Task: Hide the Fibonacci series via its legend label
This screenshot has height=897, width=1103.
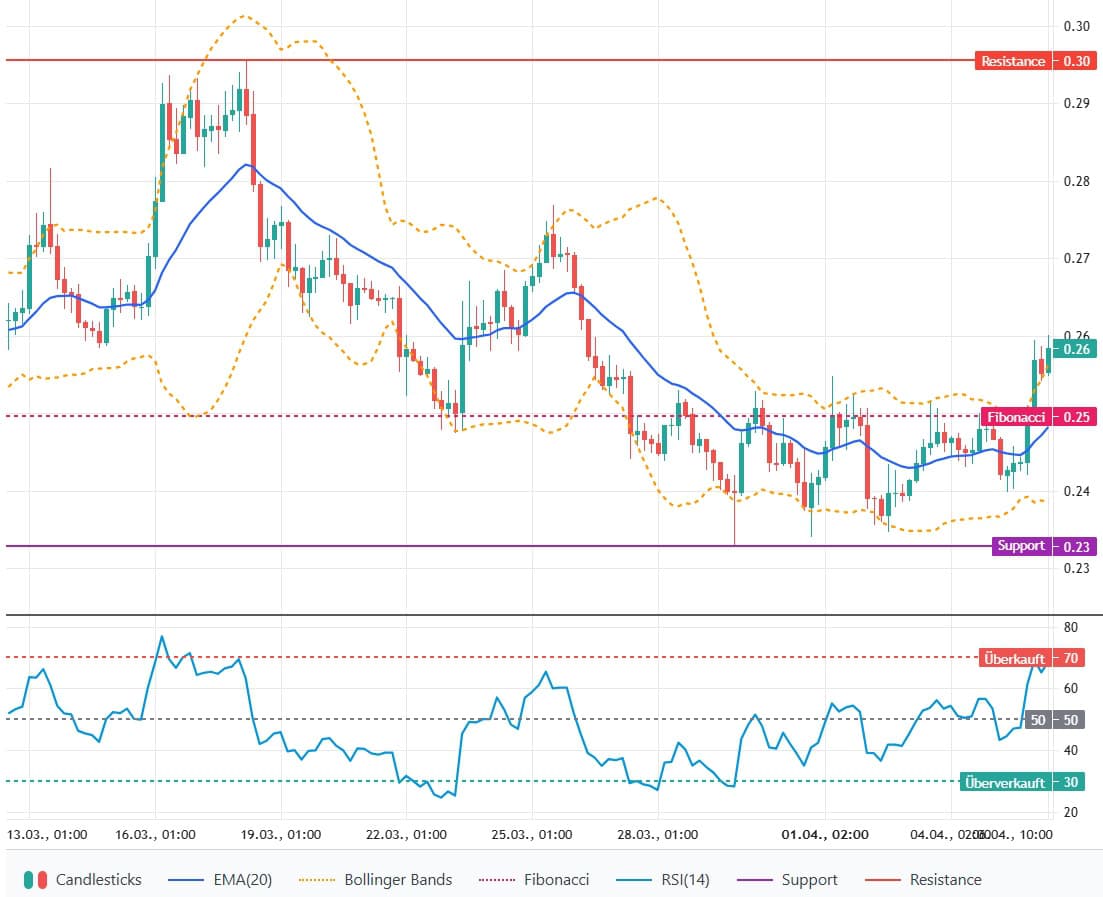Action: tap(556, 880)
